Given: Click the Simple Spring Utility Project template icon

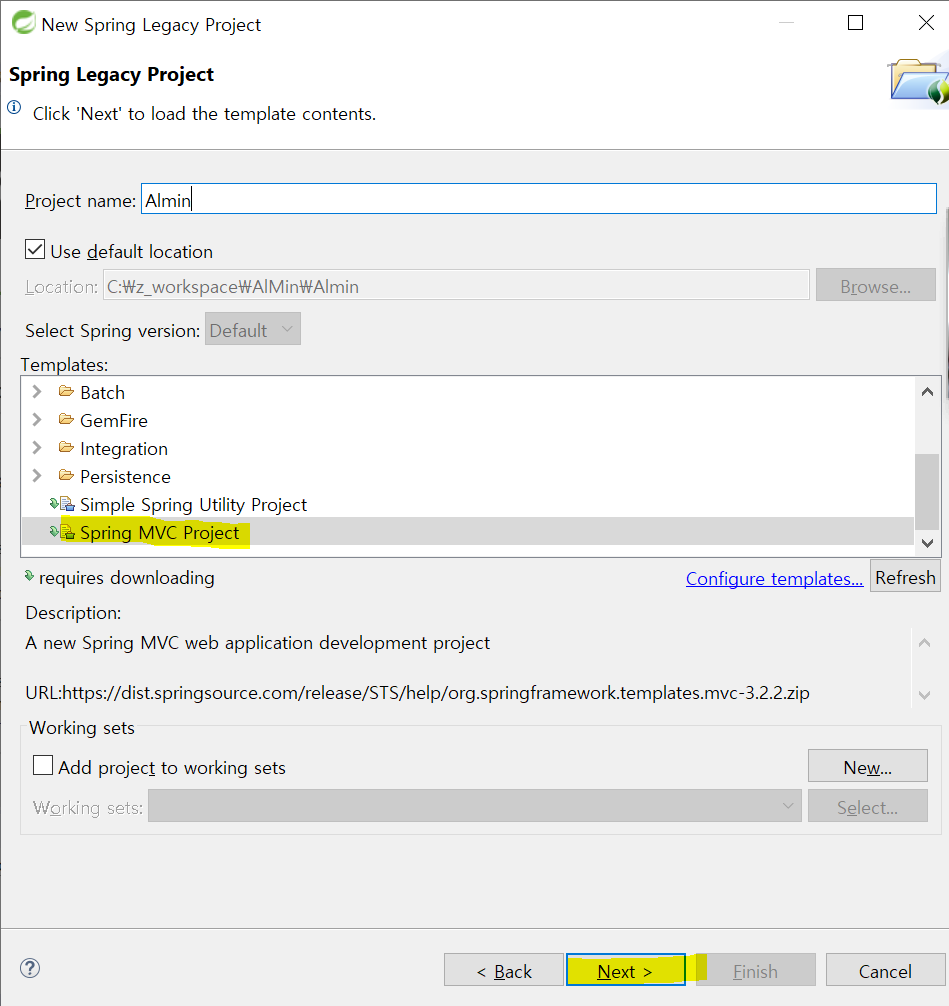Looking at the screenshot, I should click(x=63, y=504).
